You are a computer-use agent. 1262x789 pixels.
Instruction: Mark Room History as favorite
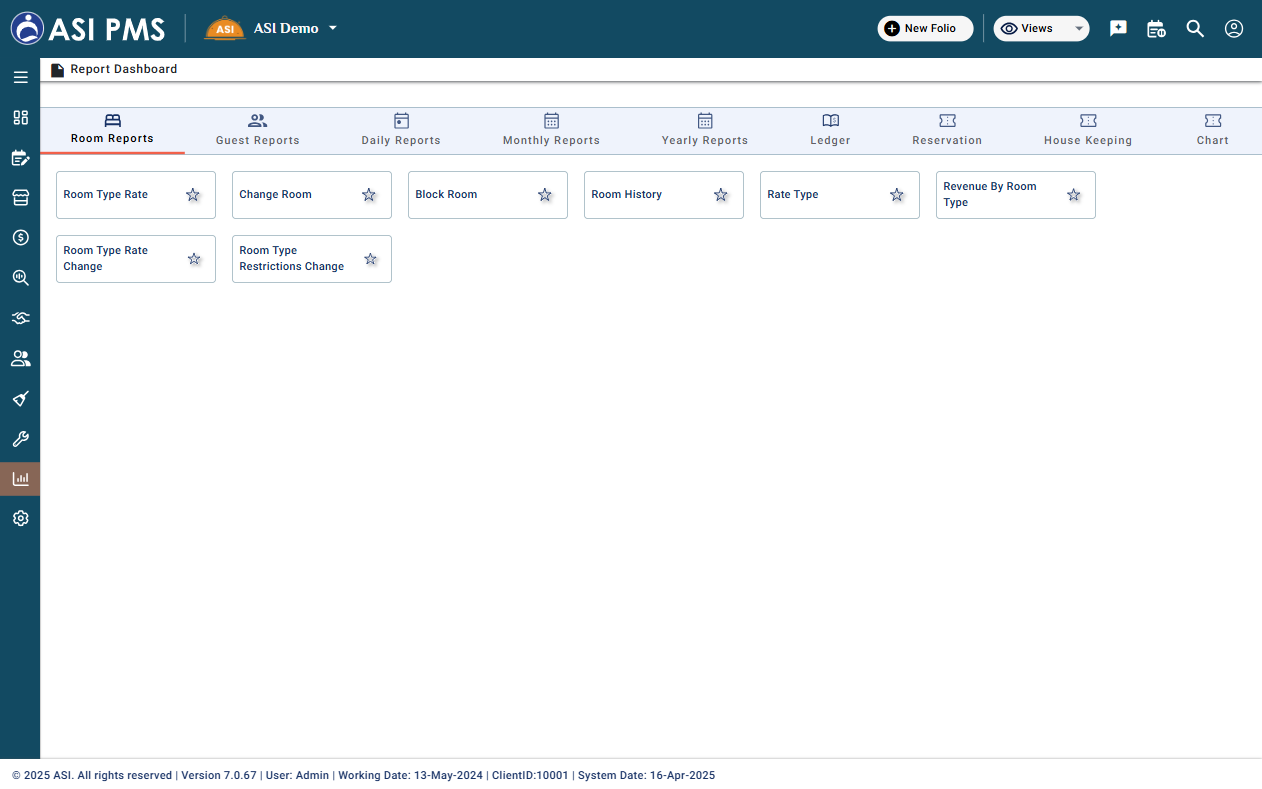pyautogui.click(x=721, y=195)
